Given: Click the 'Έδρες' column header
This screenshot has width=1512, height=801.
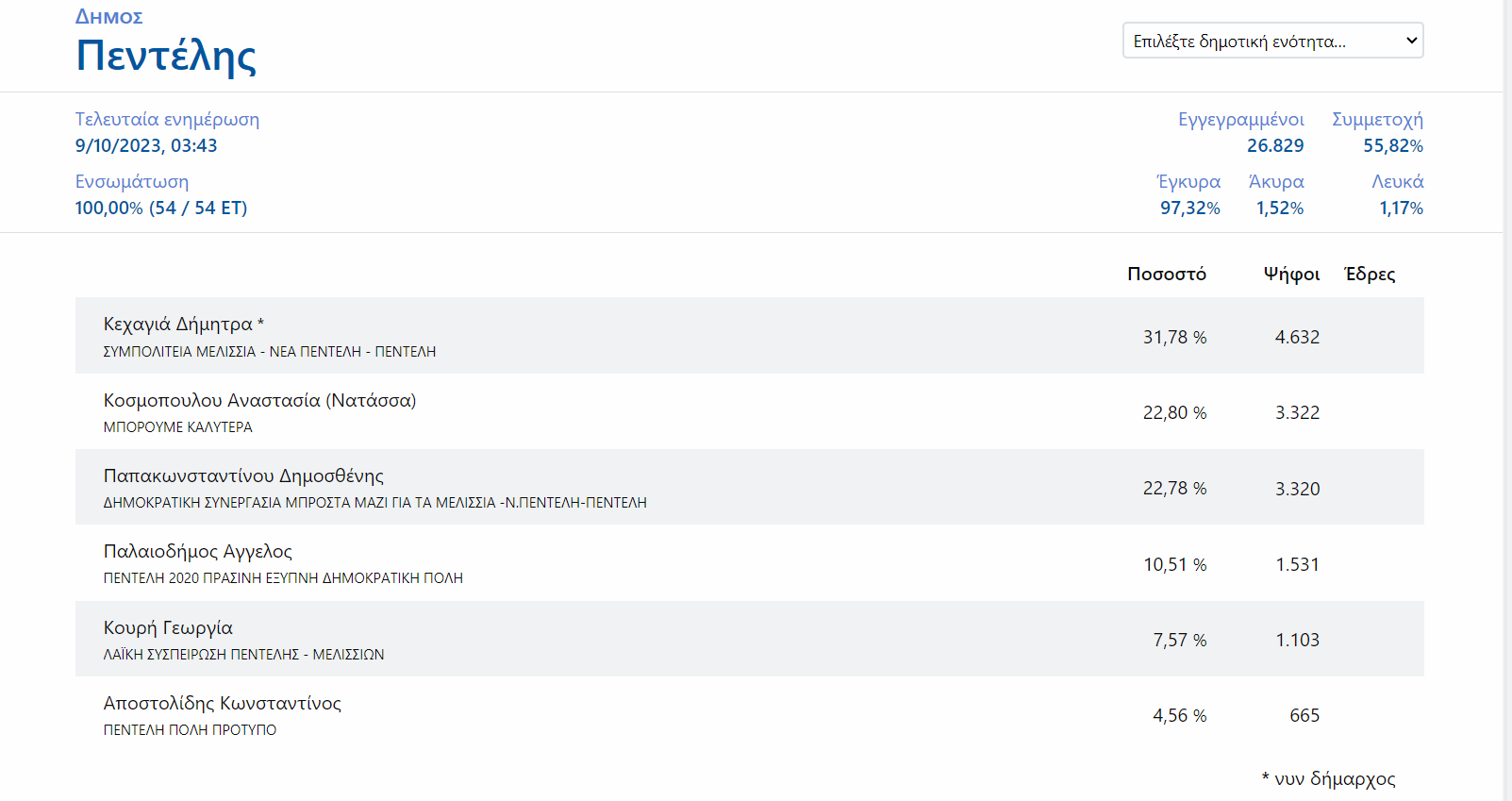Looking at the screenshot, I should click(1370, 275).
